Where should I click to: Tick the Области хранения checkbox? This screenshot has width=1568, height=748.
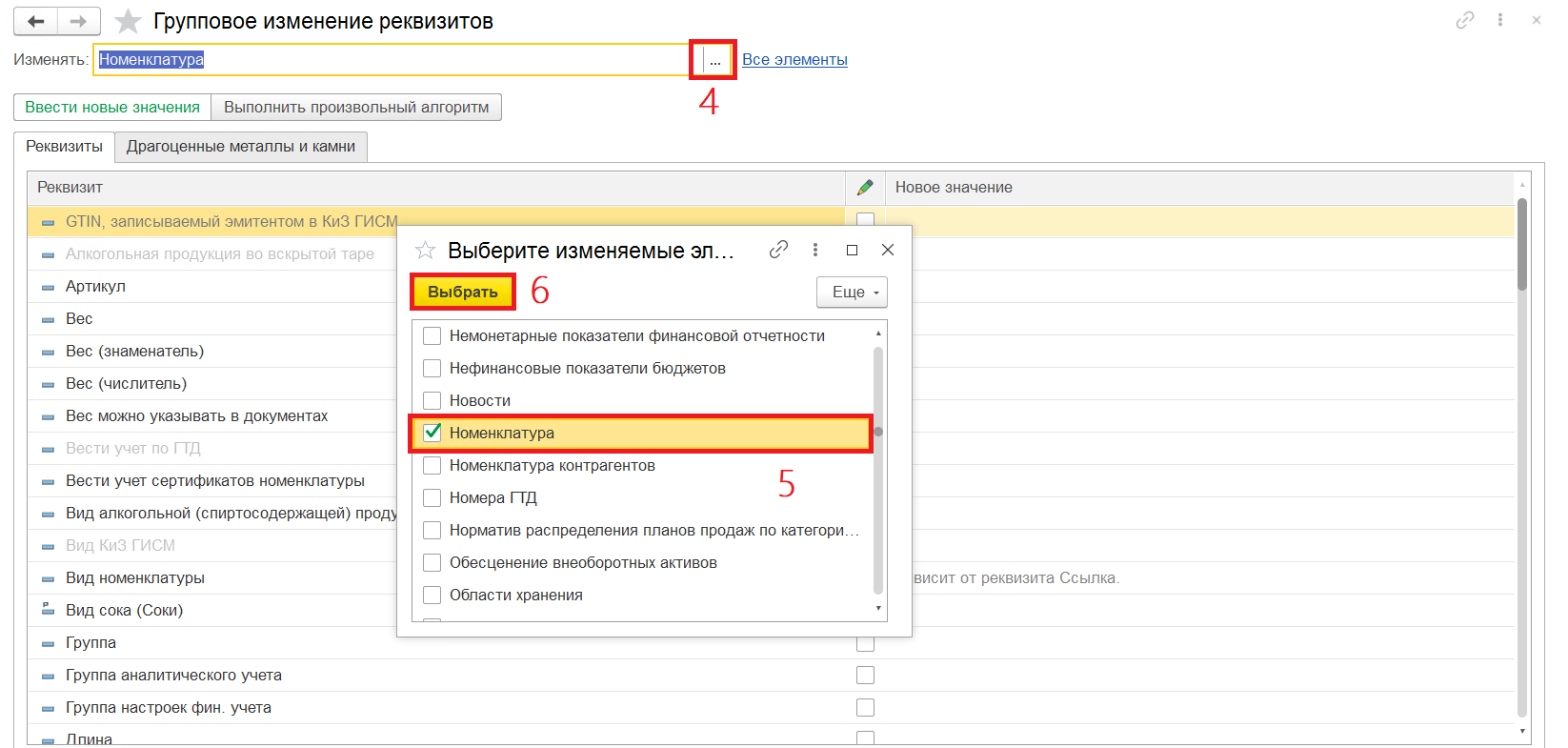[x=432, y=595]
